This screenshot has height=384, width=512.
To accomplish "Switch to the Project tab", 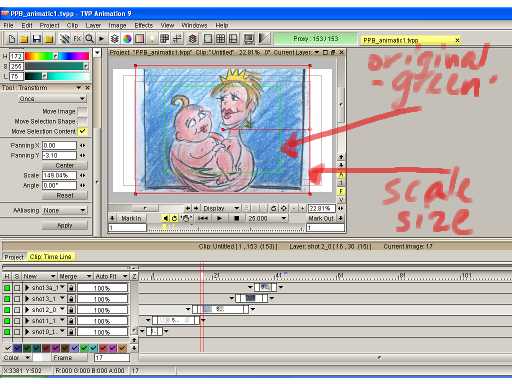I will coord(14,257).
